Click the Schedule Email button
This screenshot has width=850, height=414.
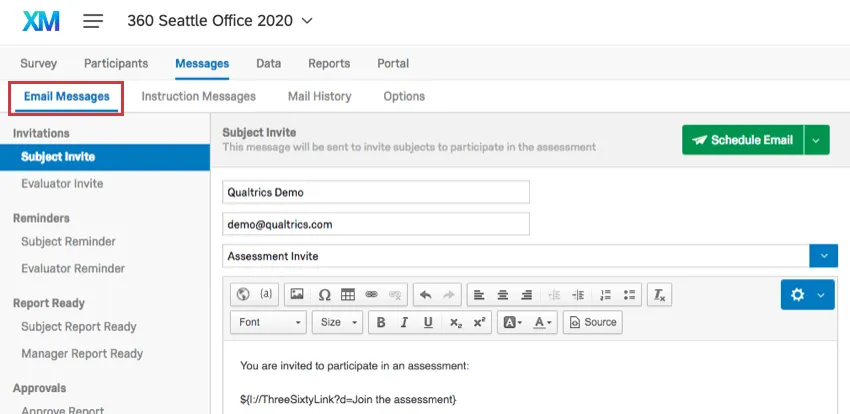click(x=743, y=140)
